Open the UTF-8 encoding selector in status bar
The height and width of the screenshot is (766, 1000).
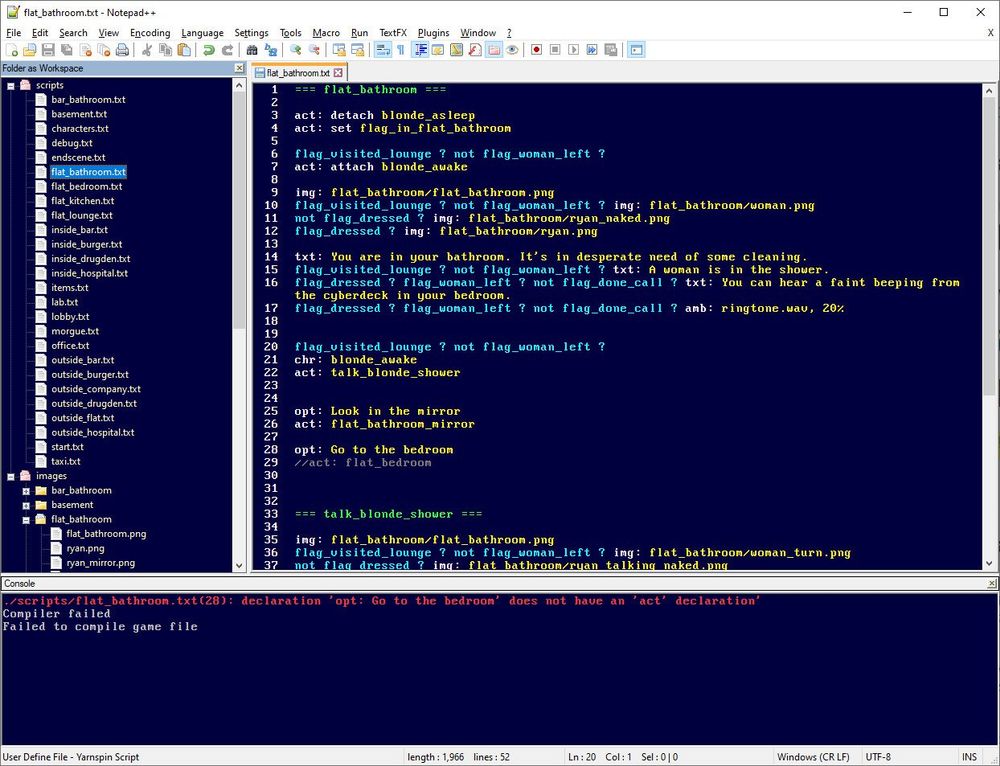(878, 757)
